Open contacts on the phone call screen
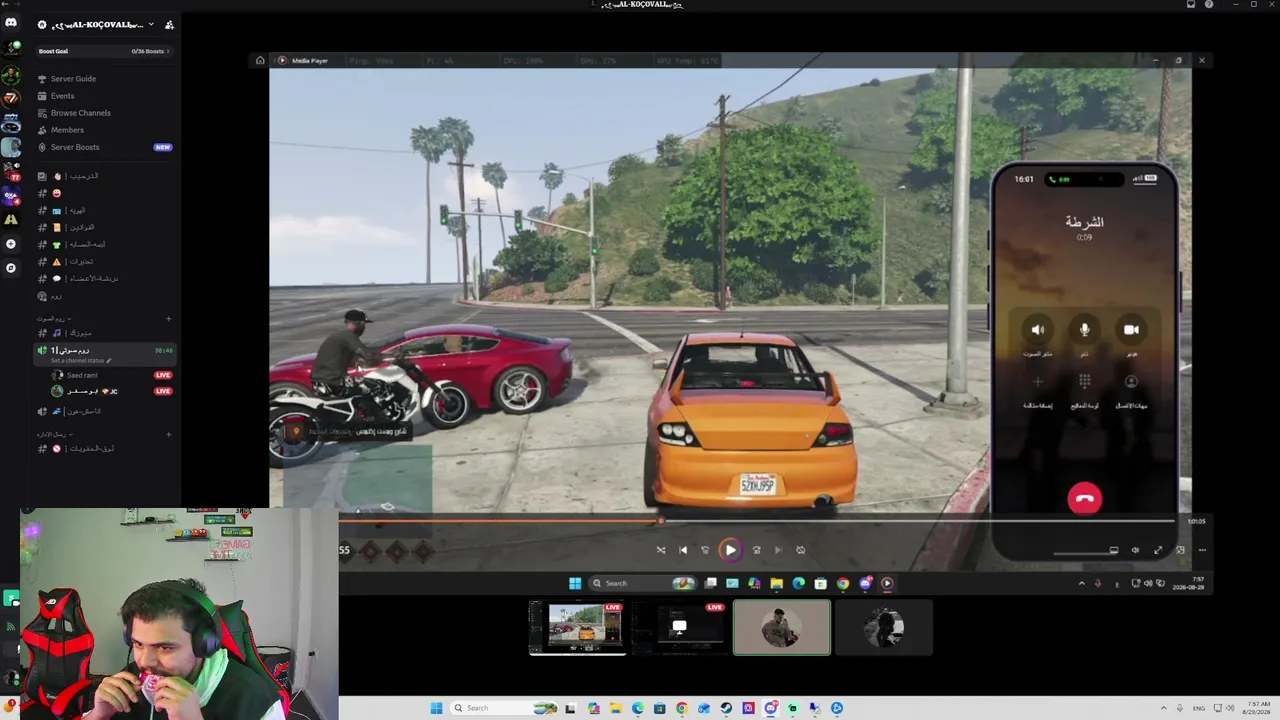The width and height of the screenshot is (1280, 720). pos(1131,381)
